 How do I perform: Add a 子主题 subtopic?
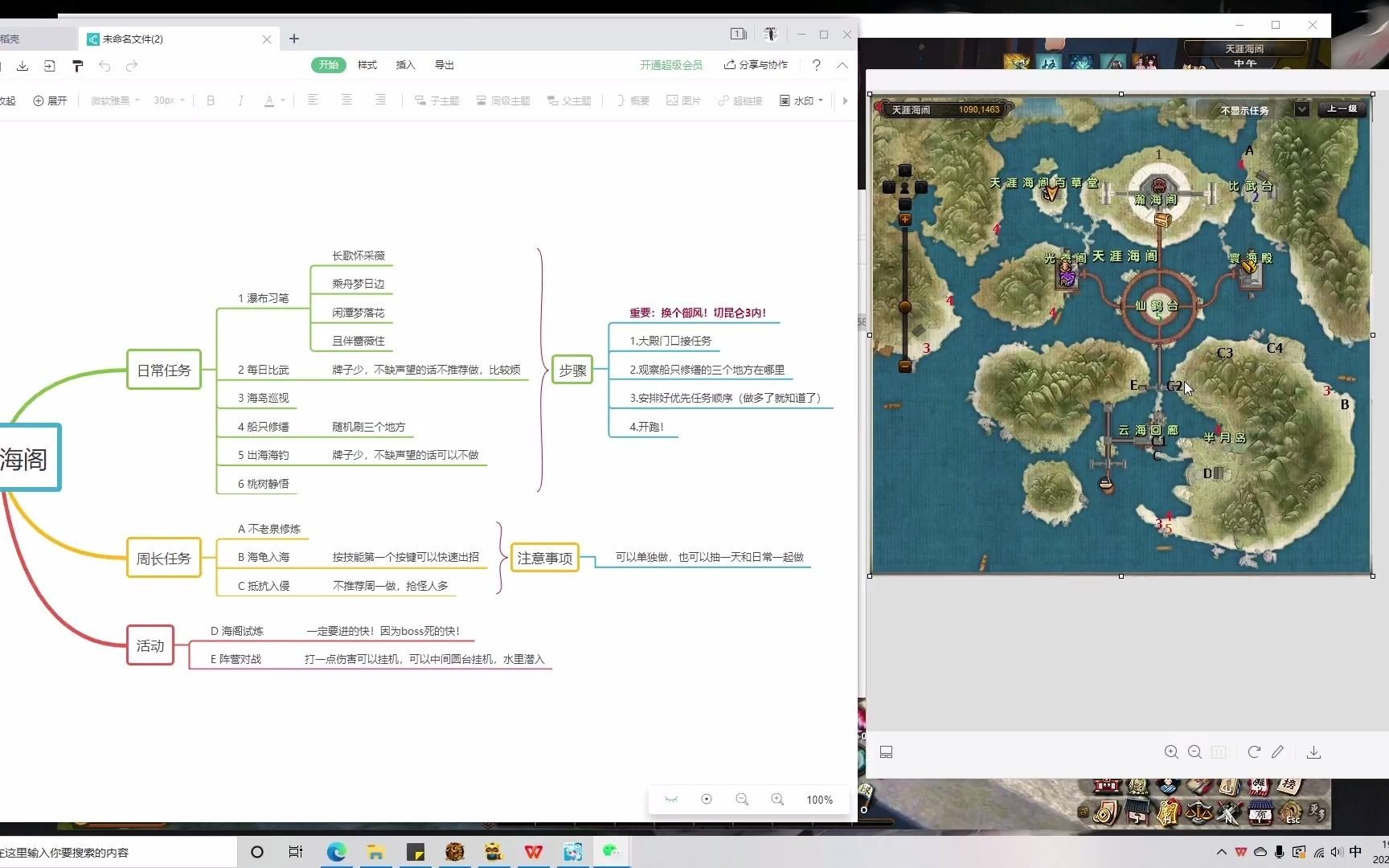click(x=436, y=100)
